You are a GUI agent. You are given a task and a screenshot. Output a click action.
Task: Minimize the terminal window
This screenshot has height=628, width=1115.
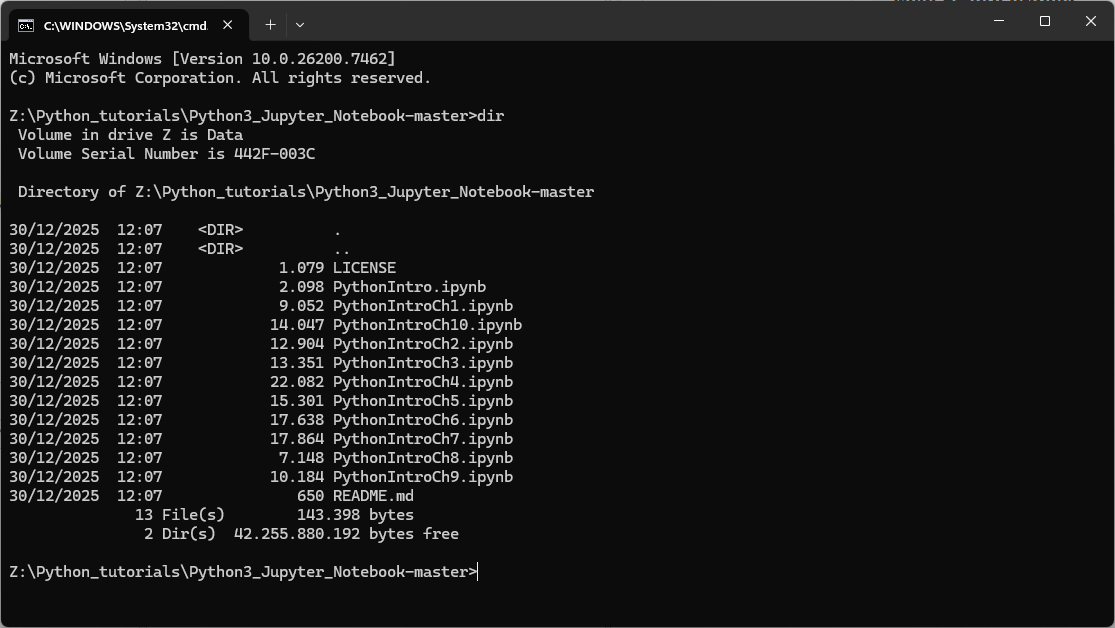point(999,21)
